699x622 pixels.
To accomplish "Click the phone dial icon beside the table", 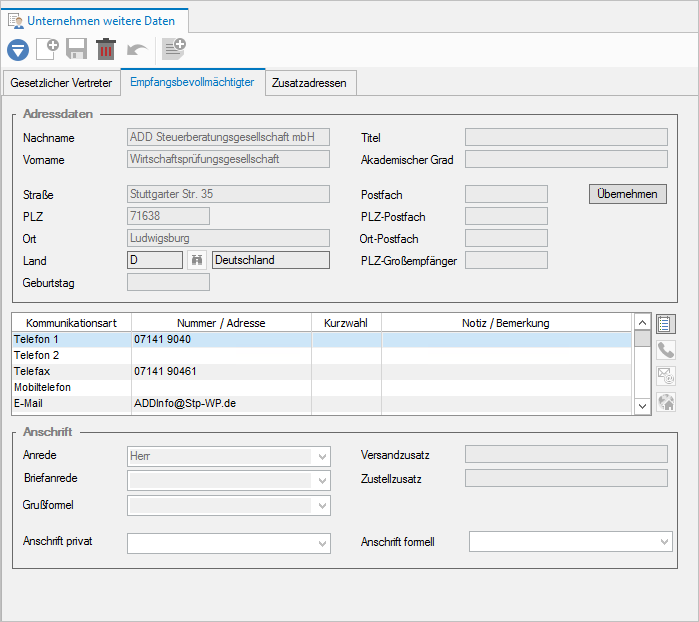I will click(x=666, y=350).
